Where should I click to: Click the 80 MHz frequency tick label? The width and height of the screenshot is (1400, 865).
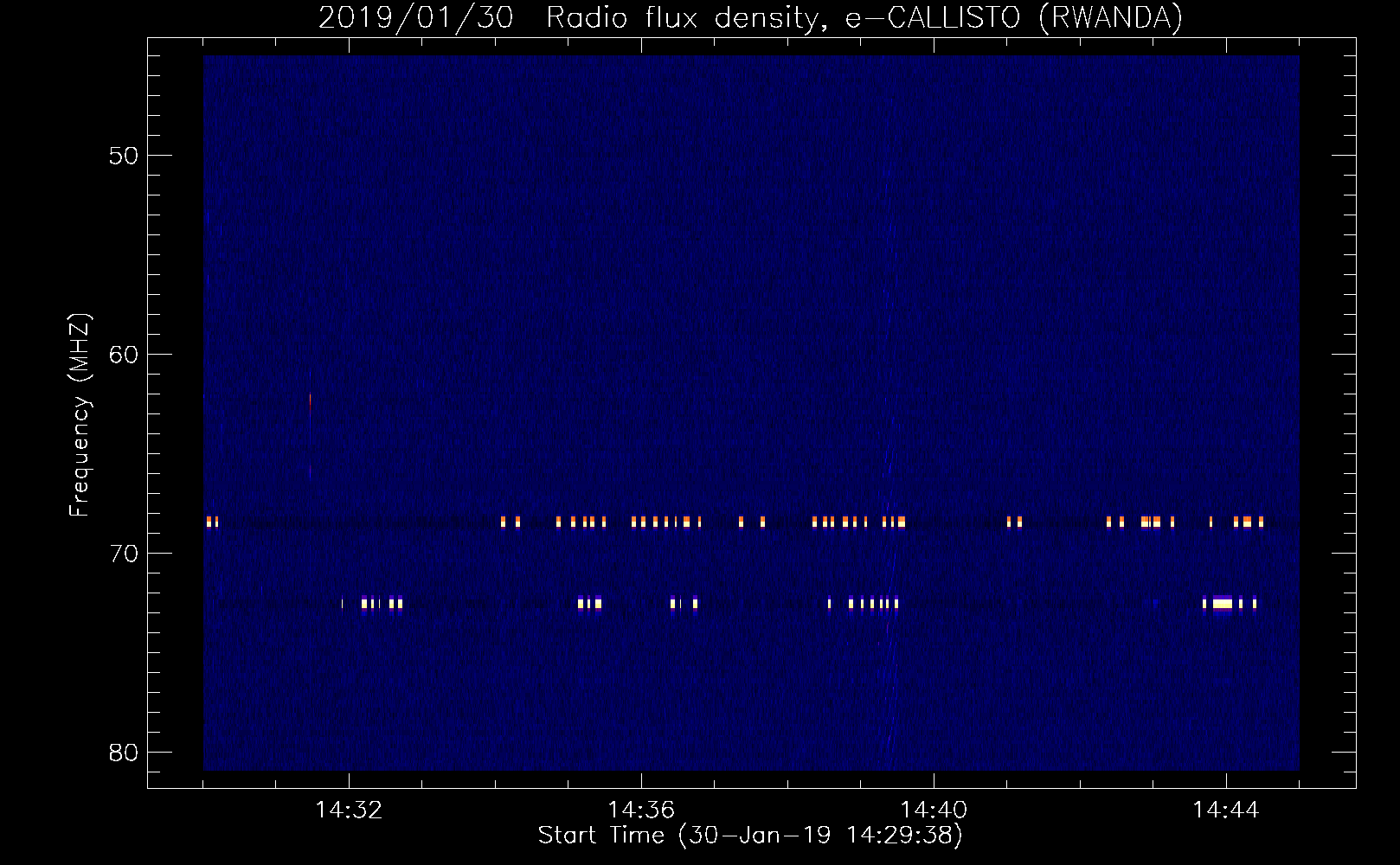click(x=124, y=753)
